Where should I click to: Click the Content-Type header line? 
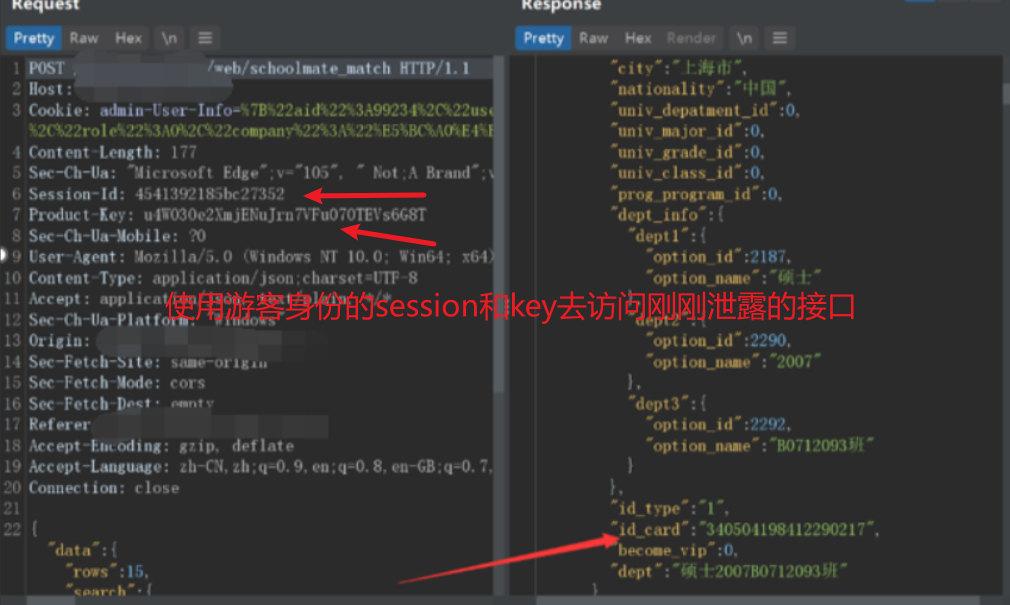pyautogui.click(x=222, y=278)
